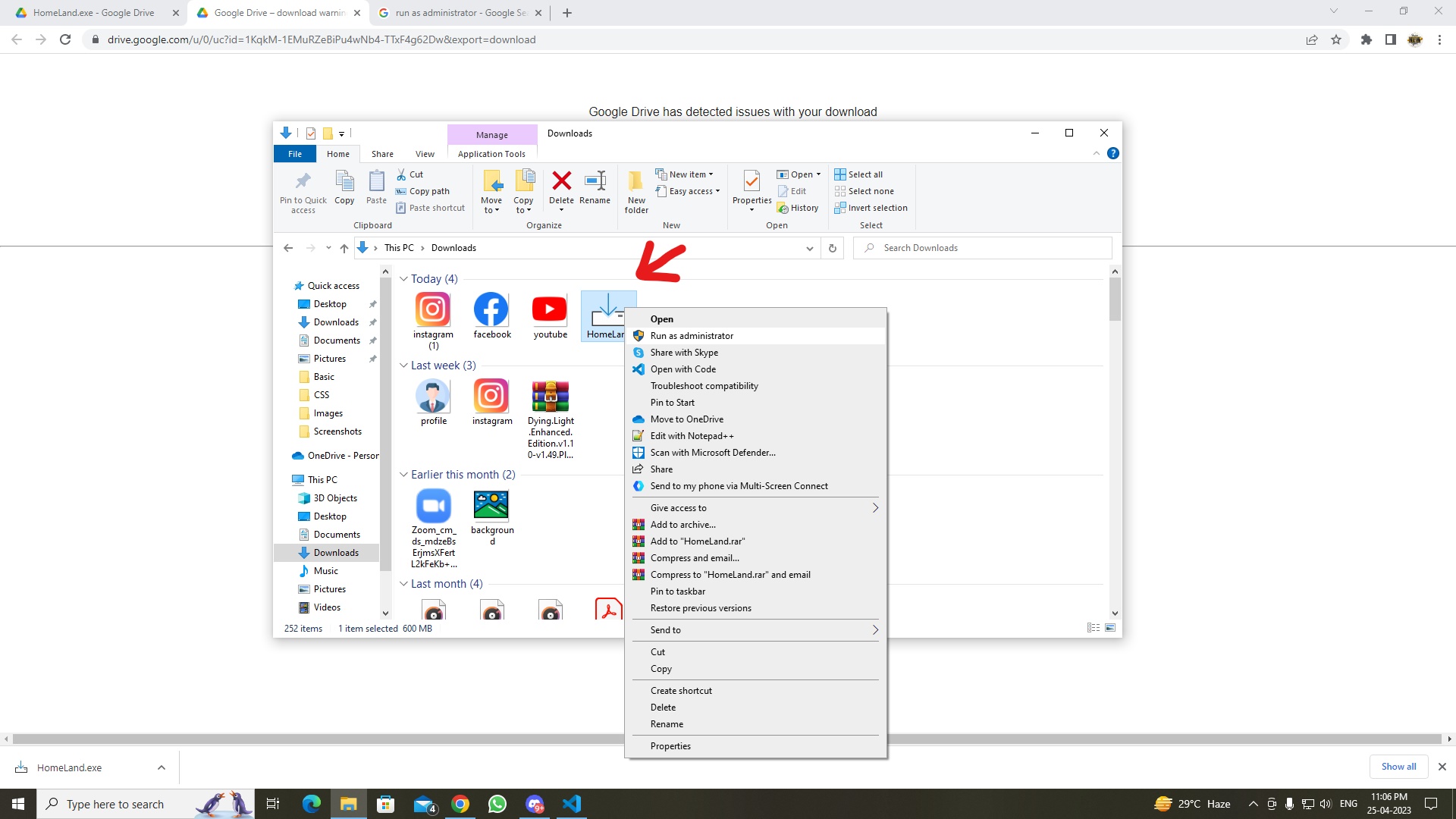Switch to details view layout icon
Image resolution: width=1456 pixels, height=819 pixels.
pos(1093,628)
